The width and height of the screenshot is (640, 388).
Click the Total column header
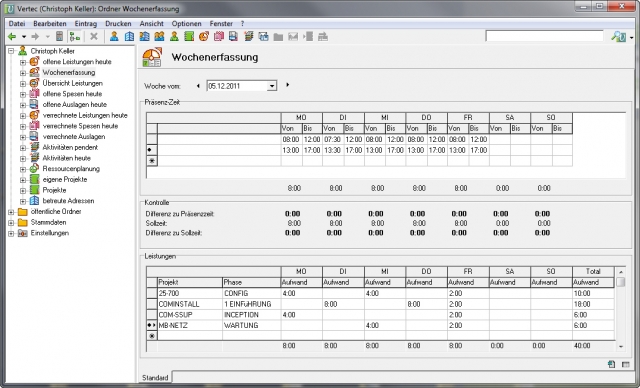coord(593,272)
